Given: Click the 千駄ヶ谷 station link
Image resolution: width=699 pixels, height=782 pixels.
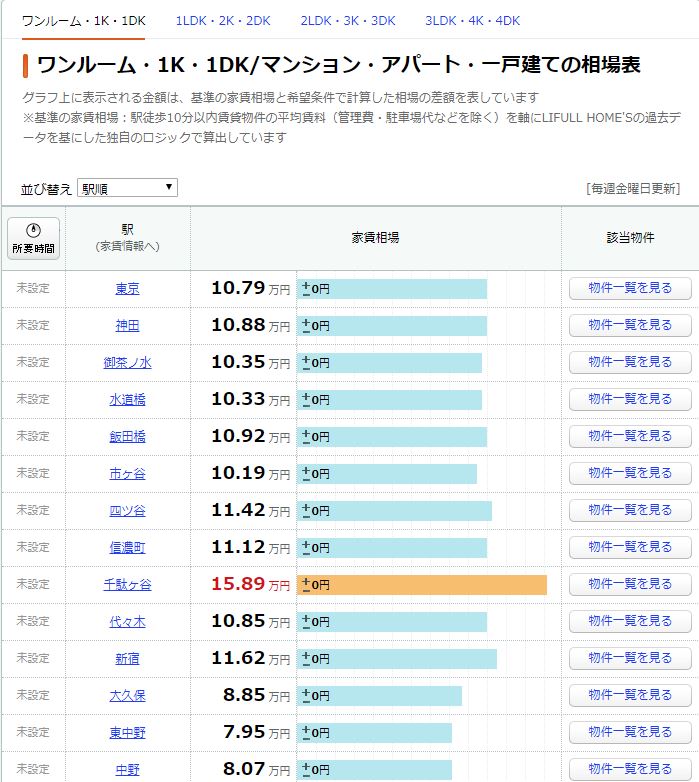Looking at the screenshot, I should point(127,585).
